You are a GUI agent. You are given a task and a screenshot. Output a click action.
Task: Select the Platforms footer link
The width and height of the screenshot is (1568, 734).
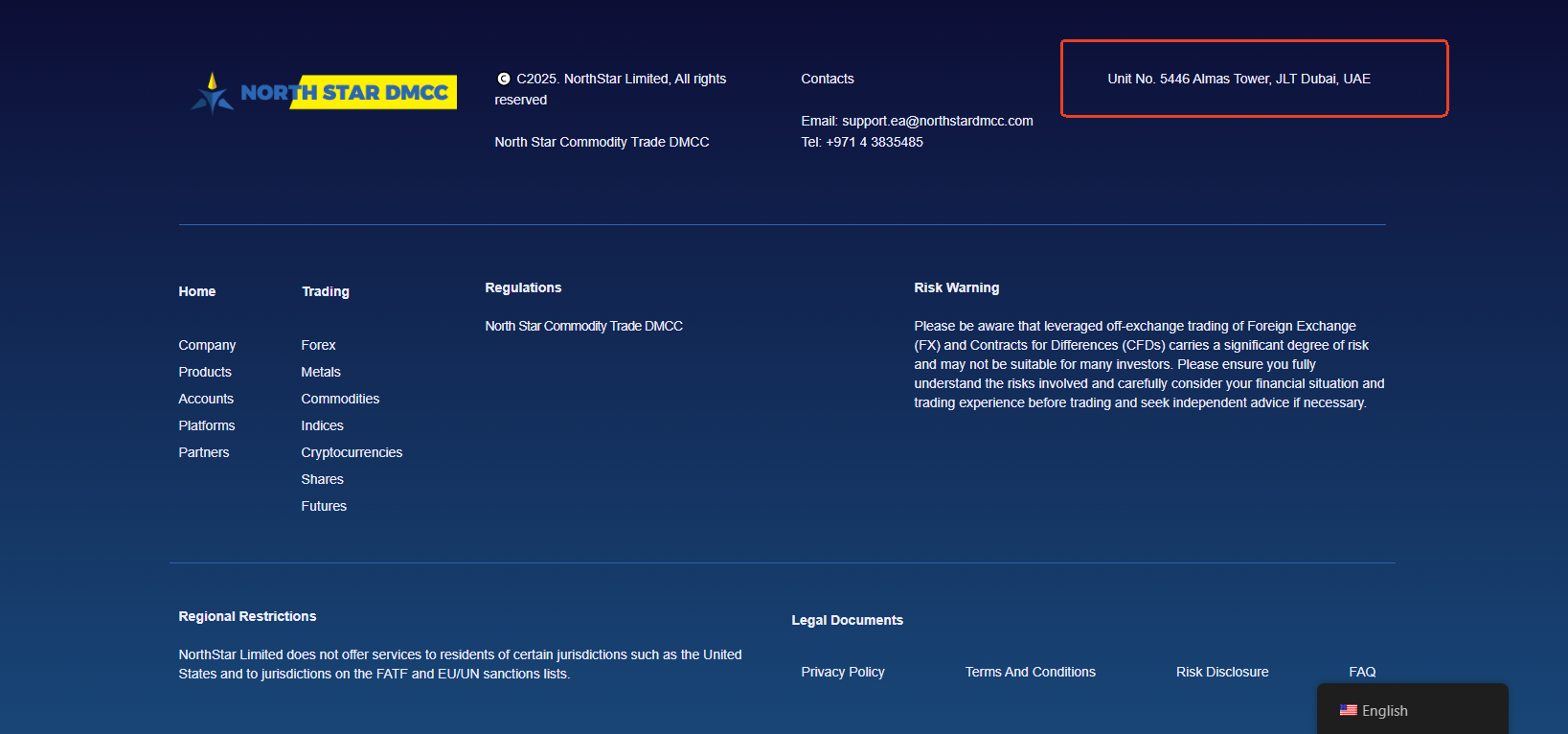pyautogui.click(x=207, y=425)
